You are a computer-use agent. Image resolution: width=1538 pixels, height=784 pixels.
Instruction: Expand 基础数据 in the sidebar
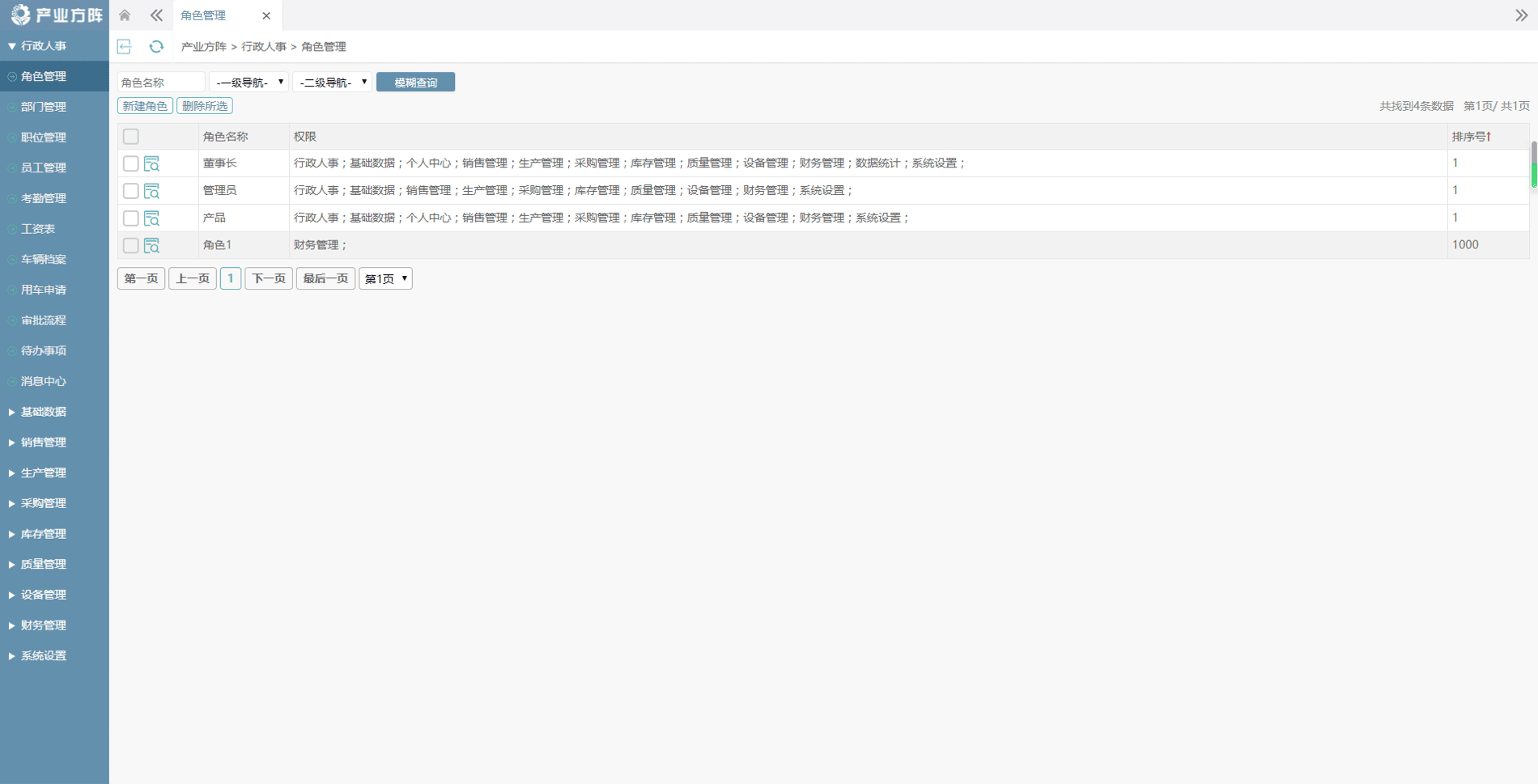tap(44, 412)
